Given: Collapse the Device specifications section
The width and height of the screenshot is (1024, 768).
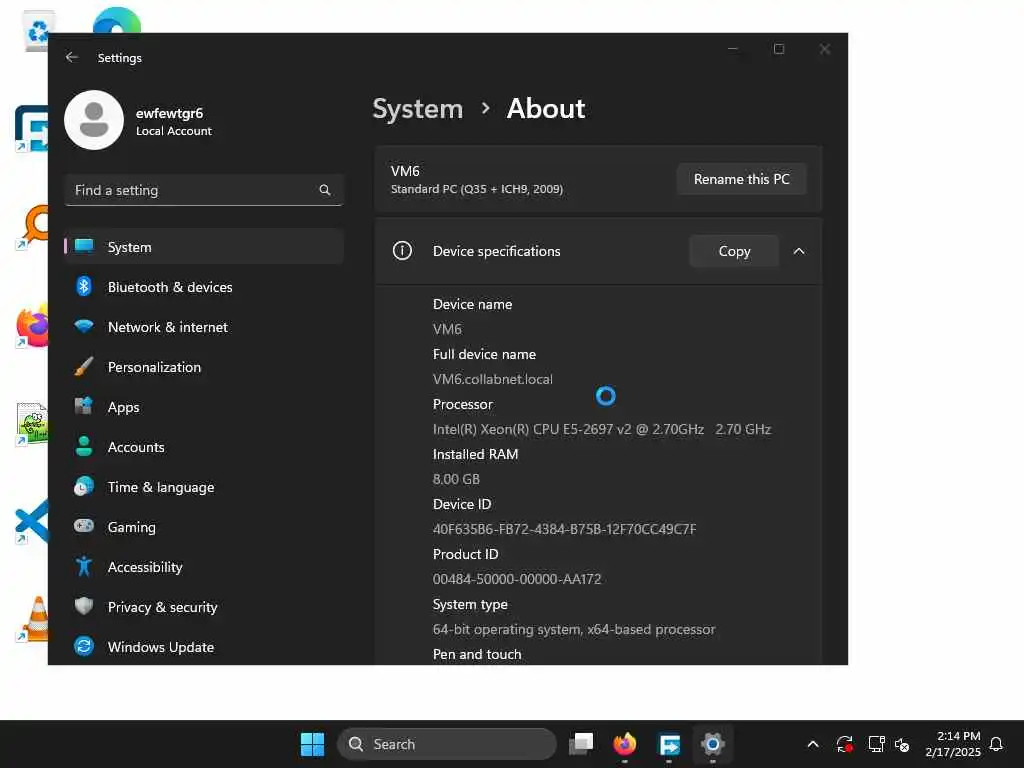Looking at the screenshot, I should [799, 251].
